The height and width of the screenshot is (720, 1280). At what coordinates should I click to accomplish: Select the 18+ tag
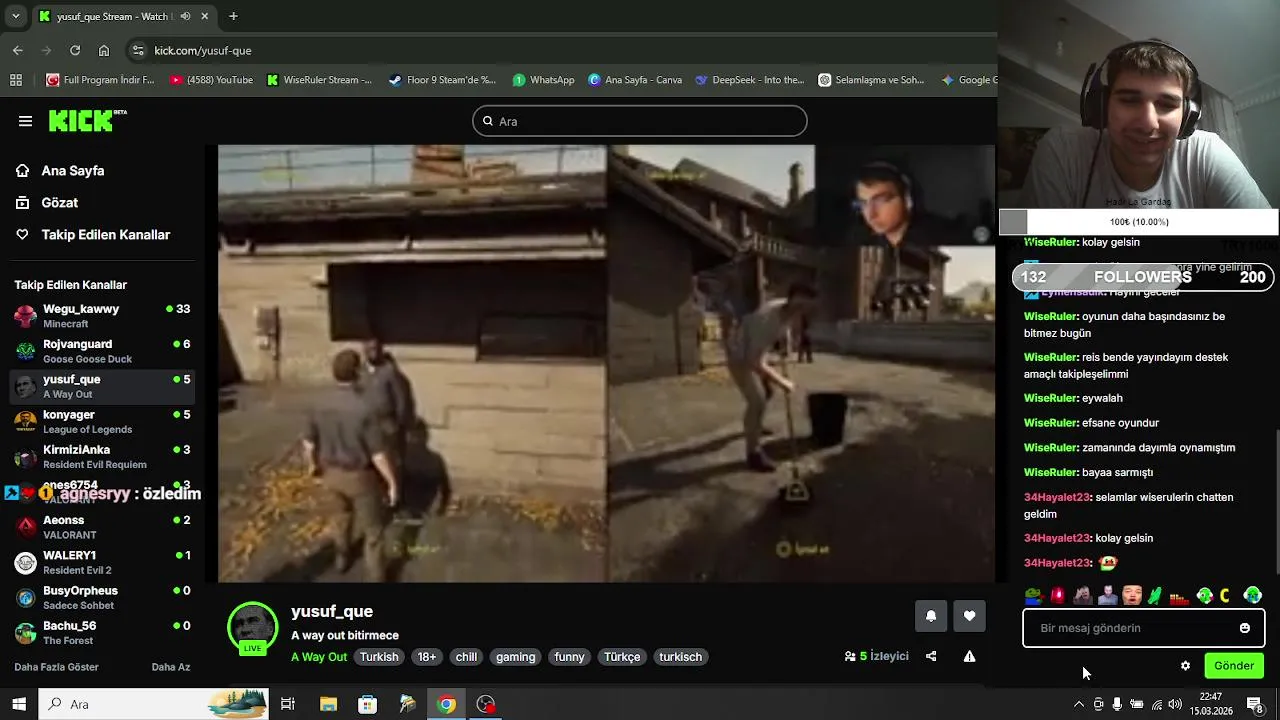click(427, 657)
